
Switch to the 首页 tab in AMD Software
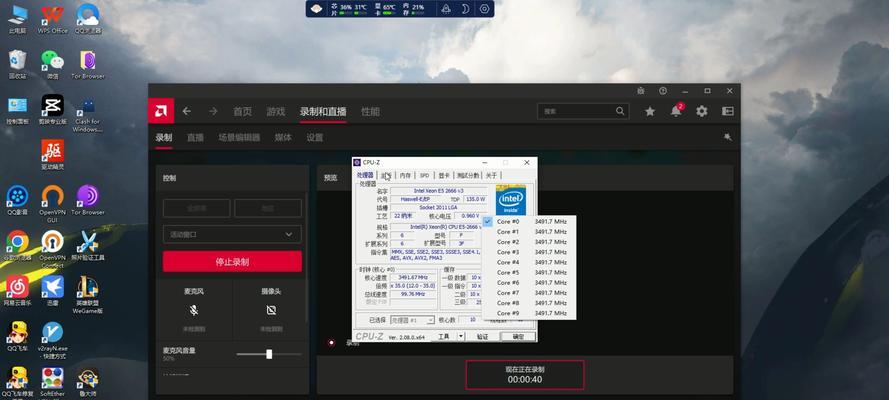[243, 112]
